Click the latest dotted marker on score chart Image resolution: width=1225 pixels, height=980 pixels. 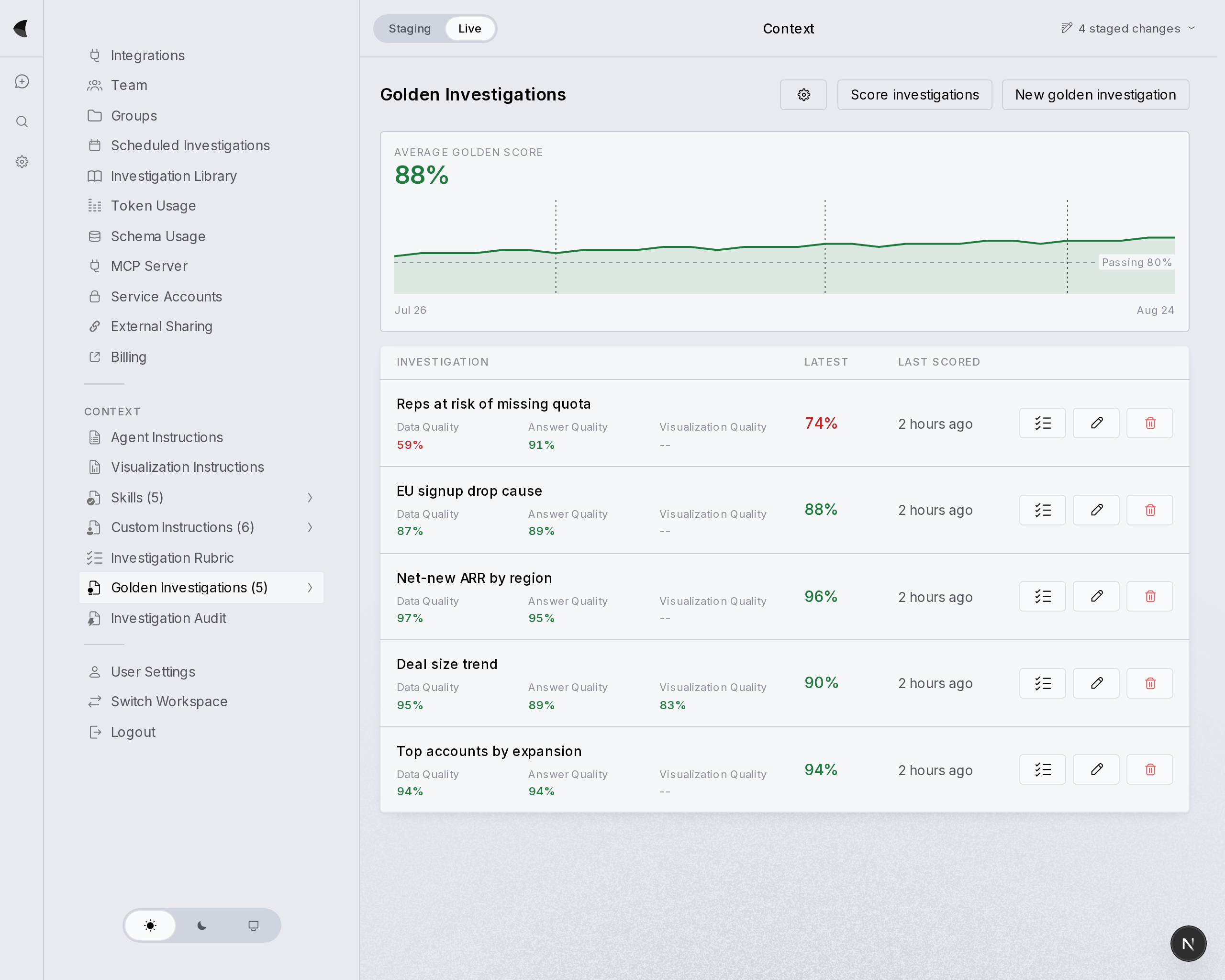pos(1067,246)
